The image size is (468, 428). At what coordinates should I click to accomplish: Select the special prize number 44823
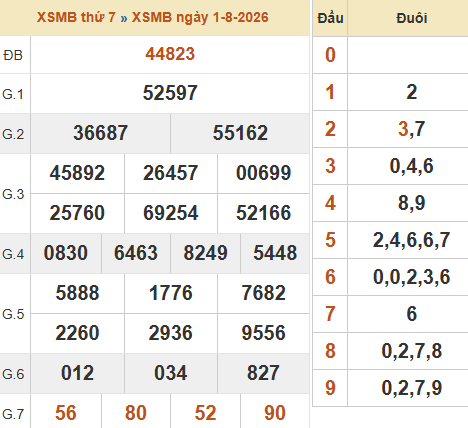[170, 54]
